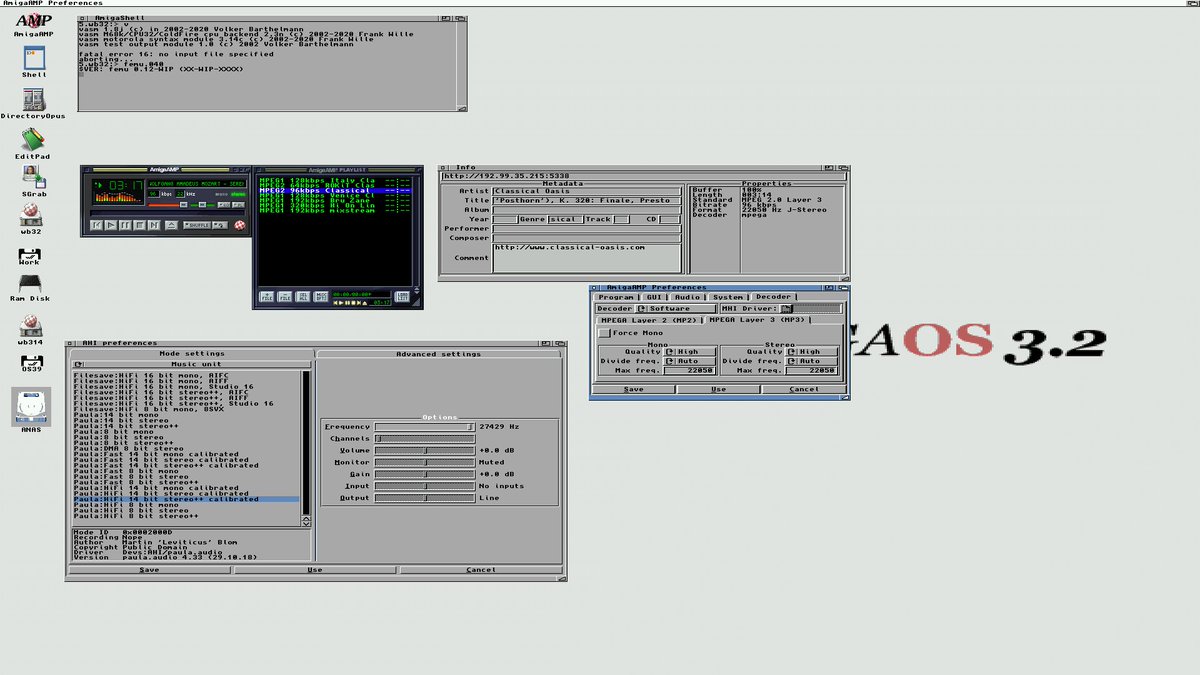The height and width of the screenshot is (675, 1200).
Task: Click the LOAD LIST button in playlist
Action: click(x=402, y=296)
